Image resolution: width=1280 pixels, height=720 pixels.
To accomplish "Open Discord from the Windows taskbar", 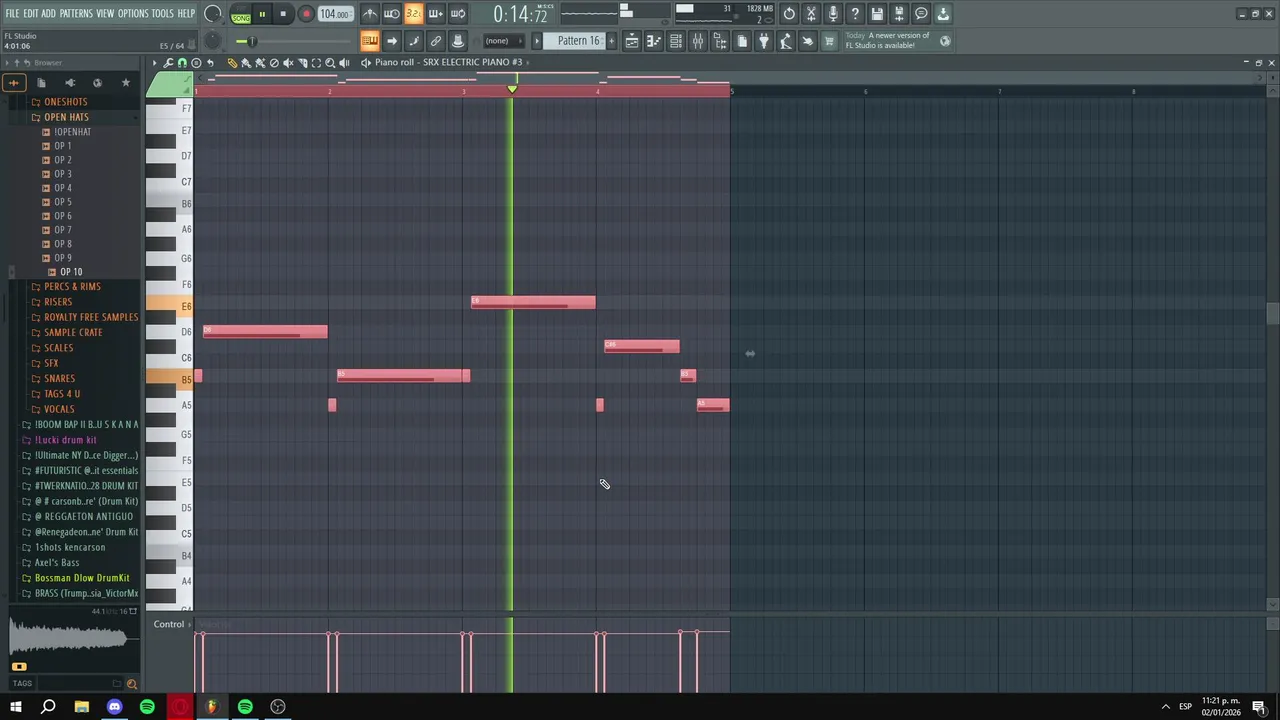I will point(114,707).
